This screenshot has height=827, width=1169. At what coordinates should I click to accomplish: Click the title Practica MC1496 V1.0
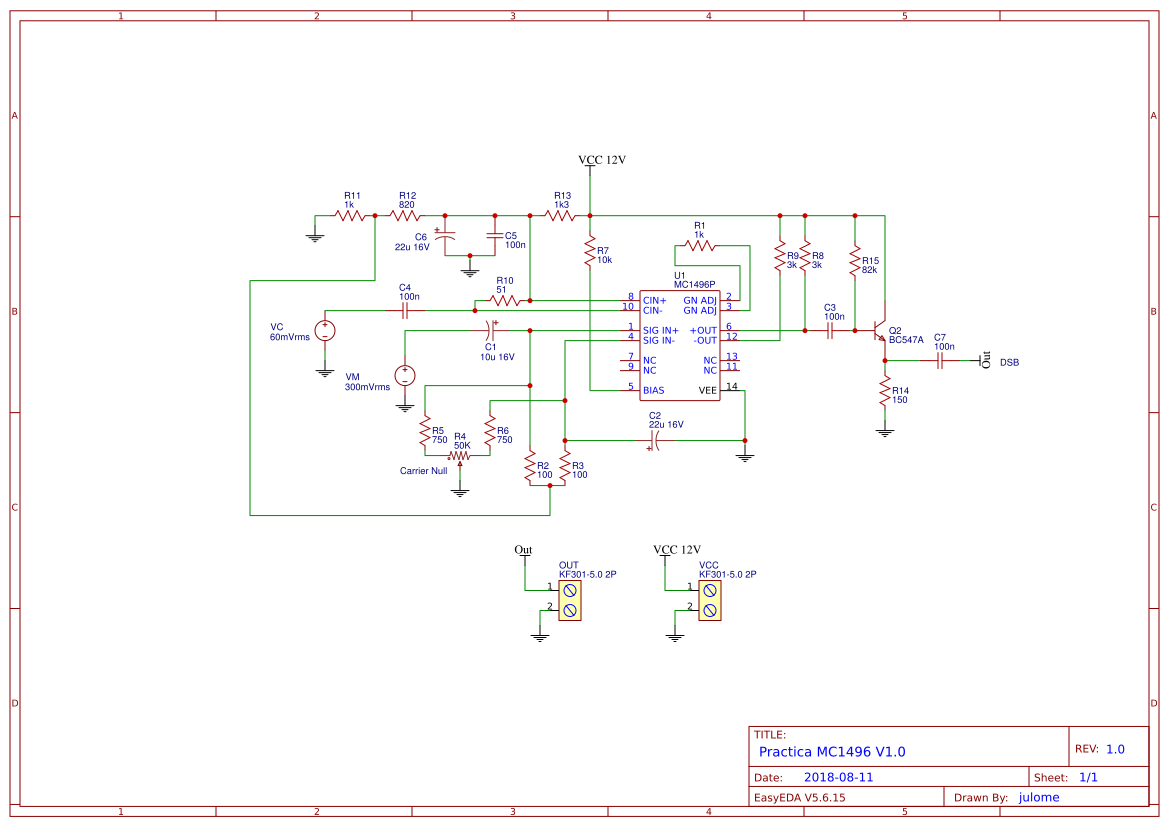click(832, 751)
